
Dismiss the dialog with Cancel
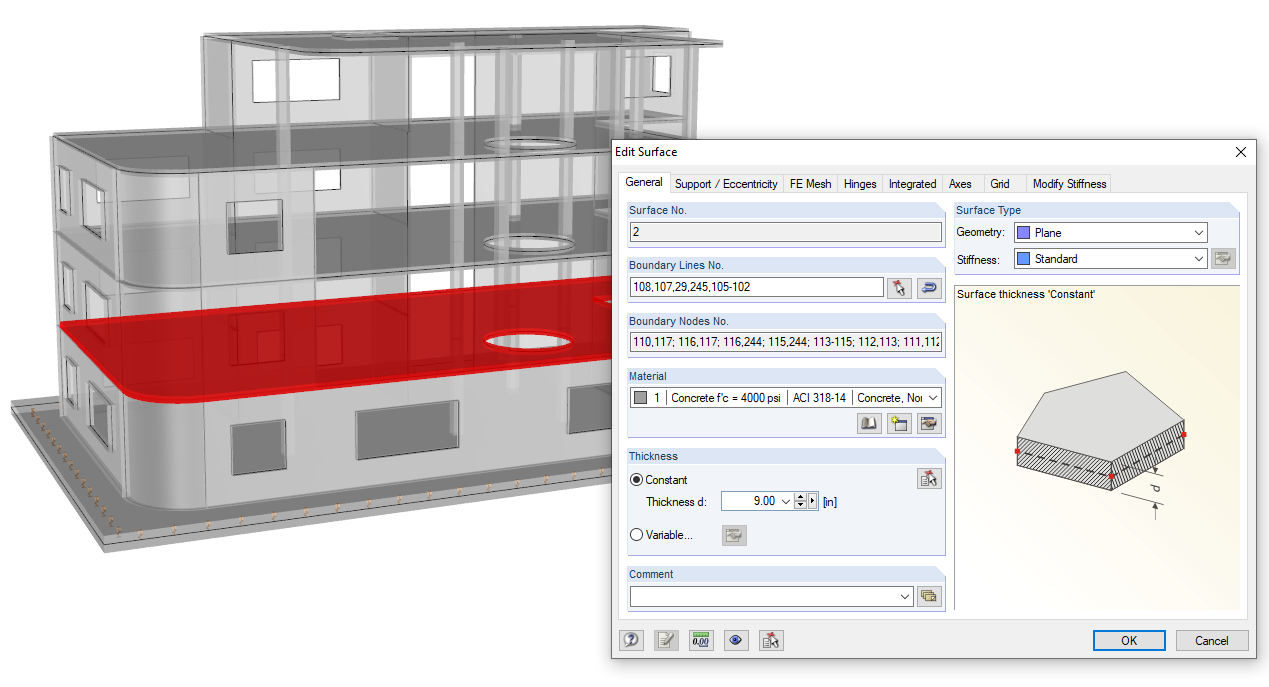[1211, 640]
